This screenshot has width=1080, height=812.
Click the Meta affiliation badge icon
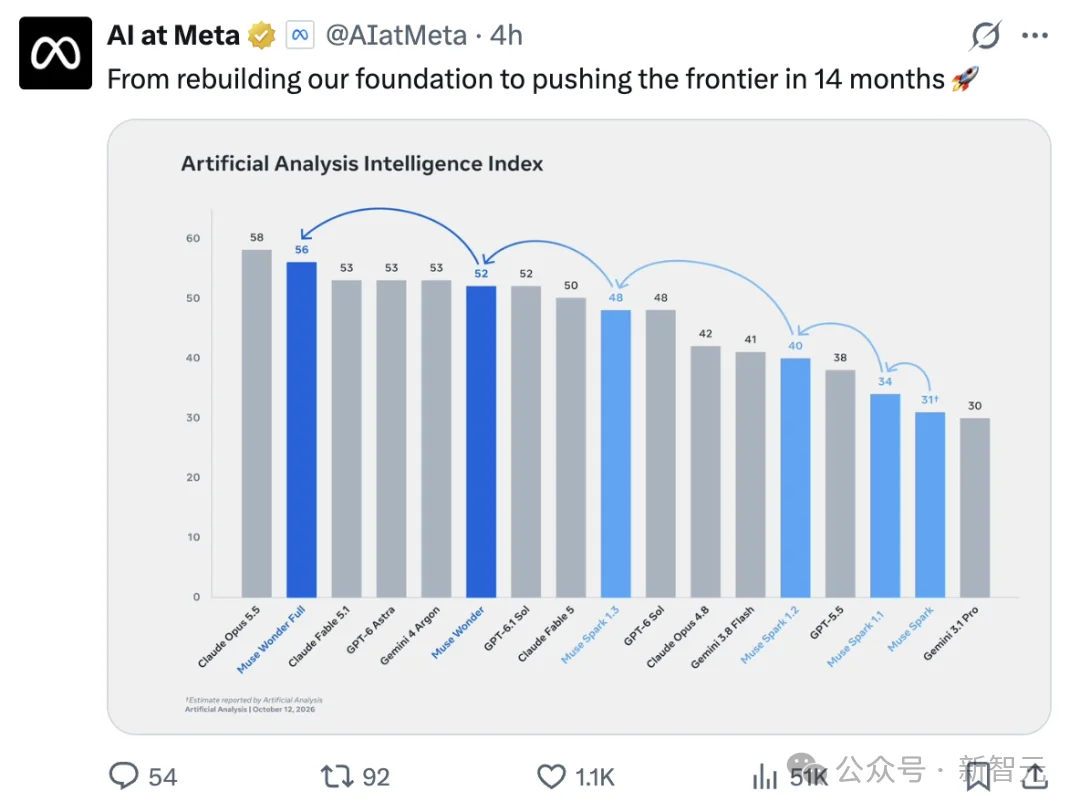pos(300,35)
